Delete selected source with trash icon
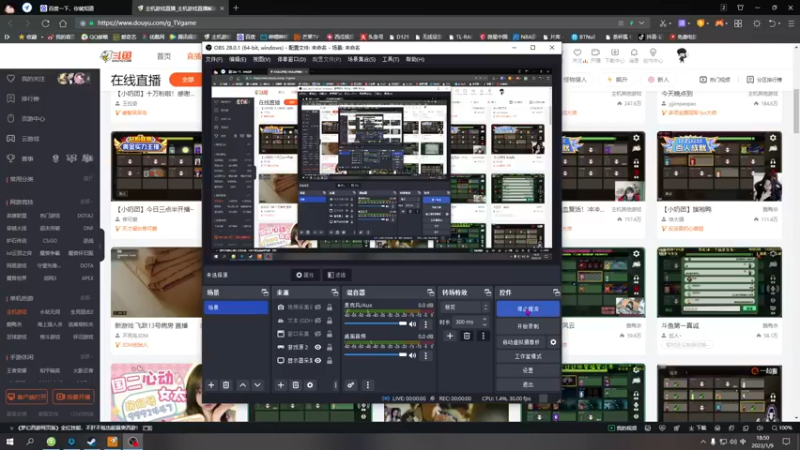 click(295, 385)
